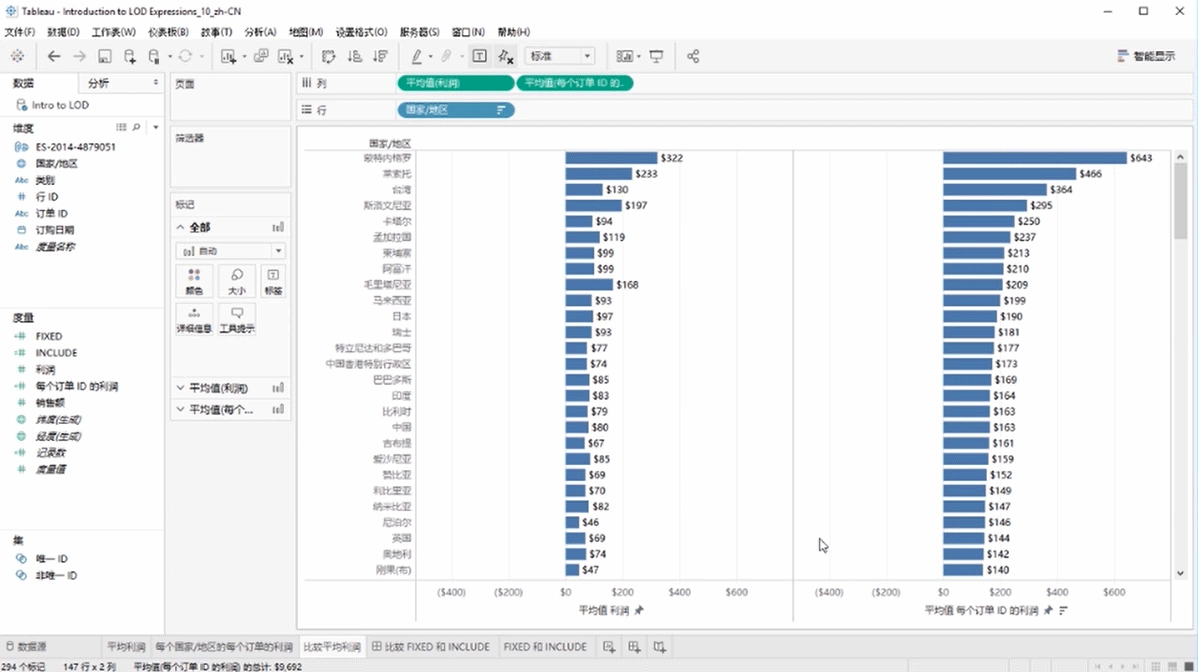Image resolution: width=1198 pixels, height=672 pixels.
Task: Collapse the 全部 marks section
Action: [x=180, y=228]
